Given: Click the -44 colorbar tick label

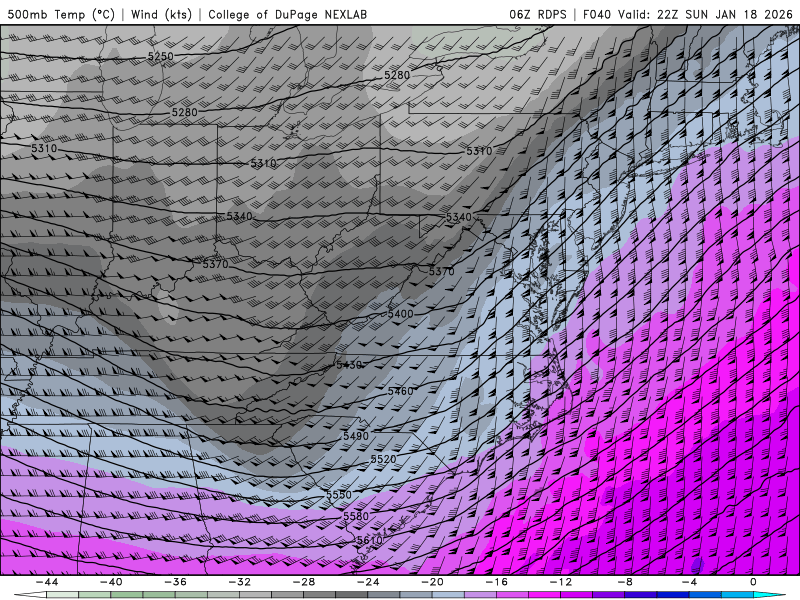Looking at the screenshot, I should (x=47, y=582).
